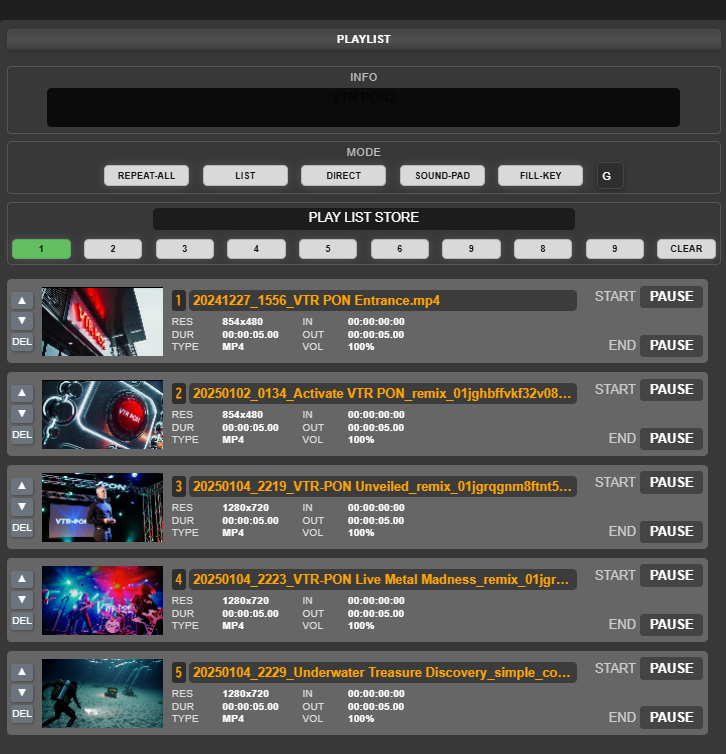Enable SOUND-PAD mode
The height and width of the screenshot is (754, 726).
tap(442, 176)
